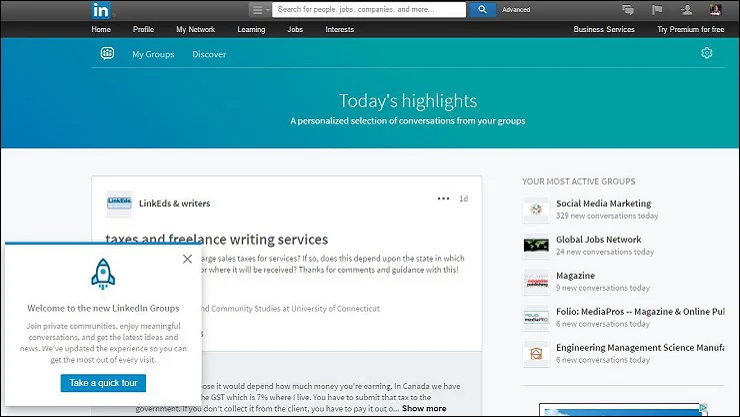The width and height of the screenshot is (740, 417).
Task: Open the post's three-dot options menu
Action: [443, 199]
